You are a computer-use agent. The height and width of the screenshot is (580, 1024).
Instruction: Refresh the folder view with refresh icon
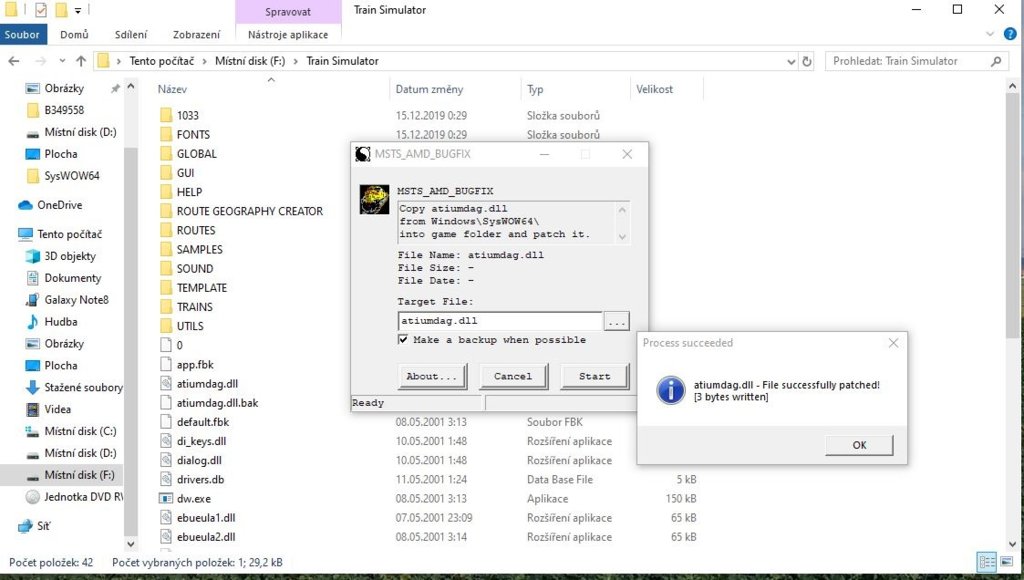[x=808, y=61]
